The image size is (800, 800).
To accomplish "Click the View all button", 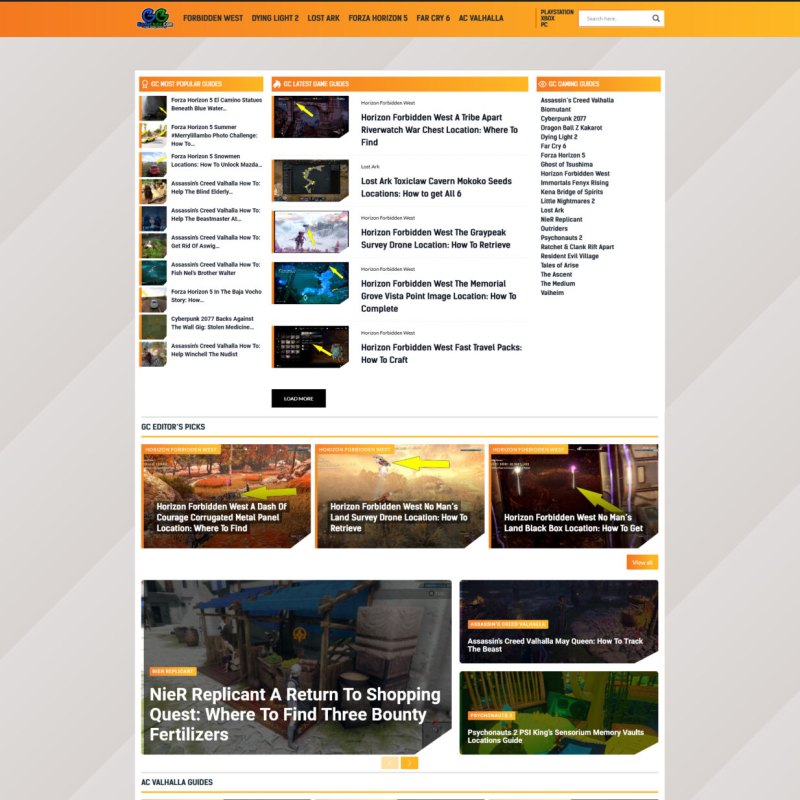I will [642, 562].
